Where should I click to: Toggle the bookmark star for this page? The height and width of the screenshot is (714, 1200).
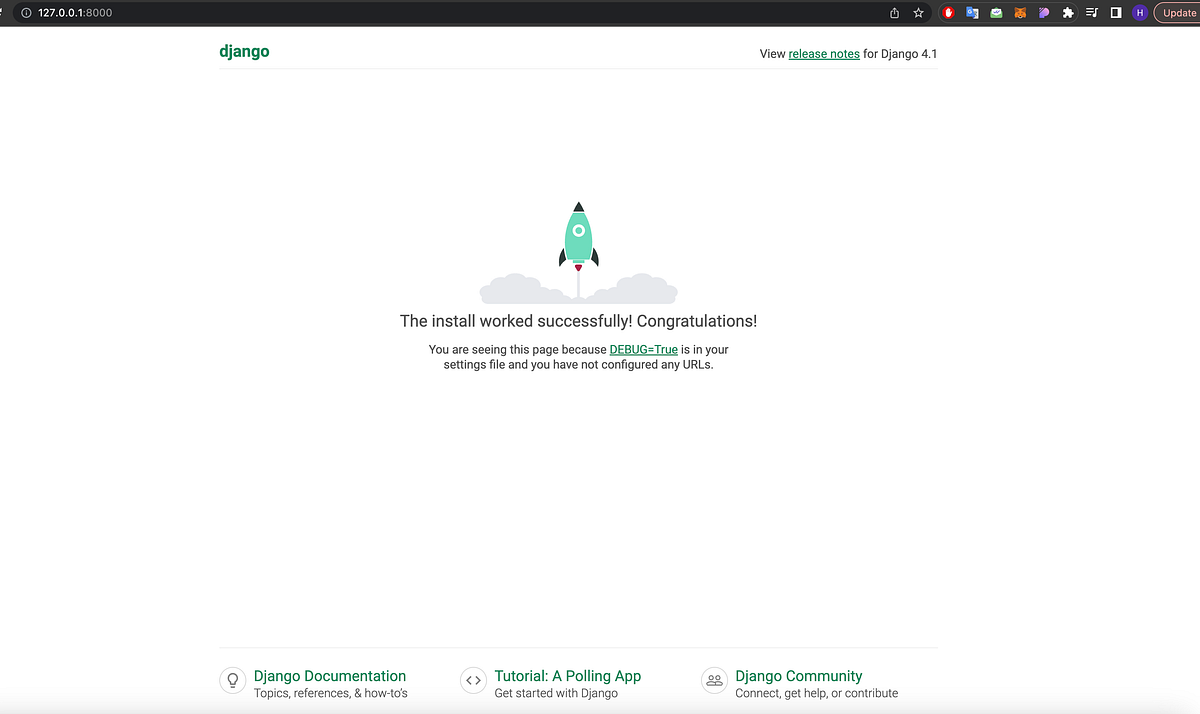tap(918, 13)
